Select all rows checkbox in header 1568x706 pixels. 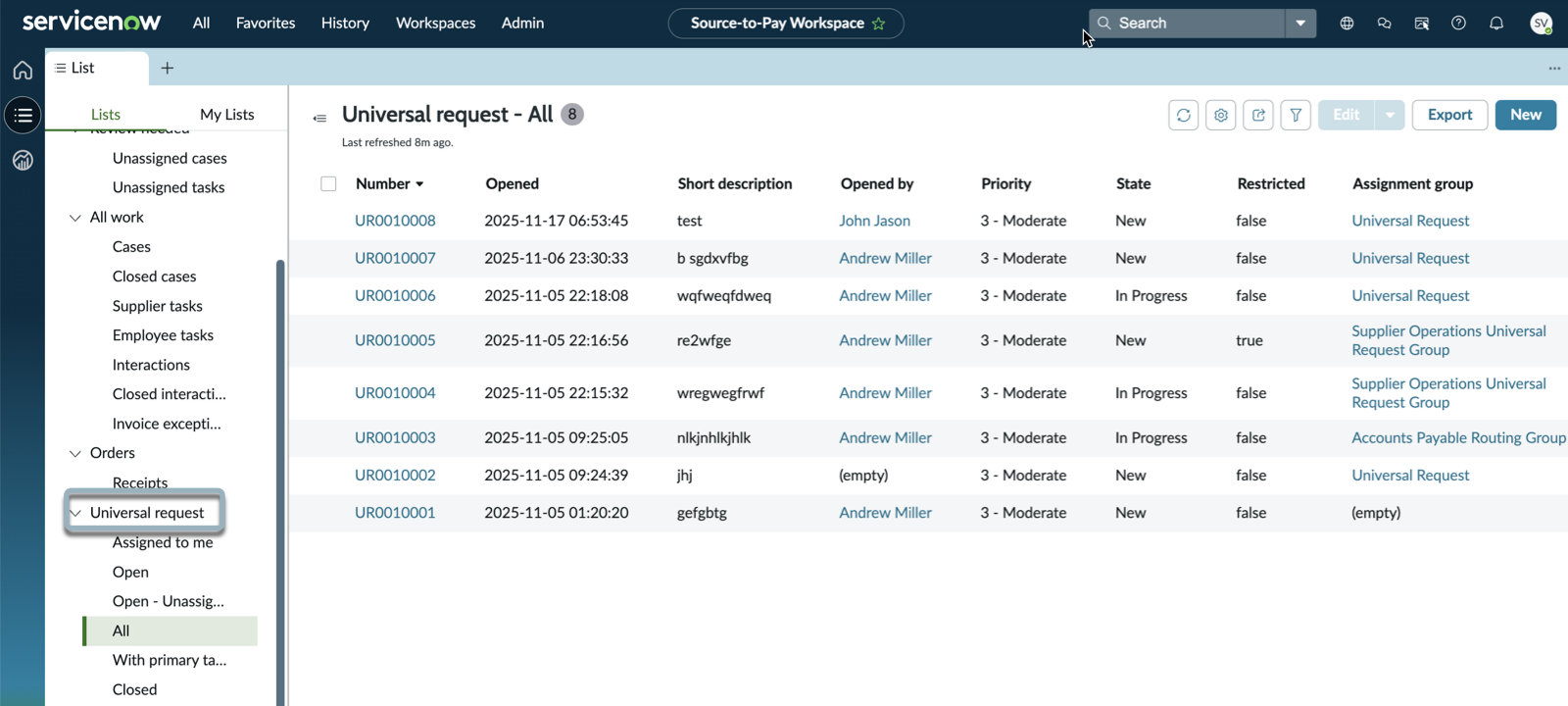click(x=328, y=183)
